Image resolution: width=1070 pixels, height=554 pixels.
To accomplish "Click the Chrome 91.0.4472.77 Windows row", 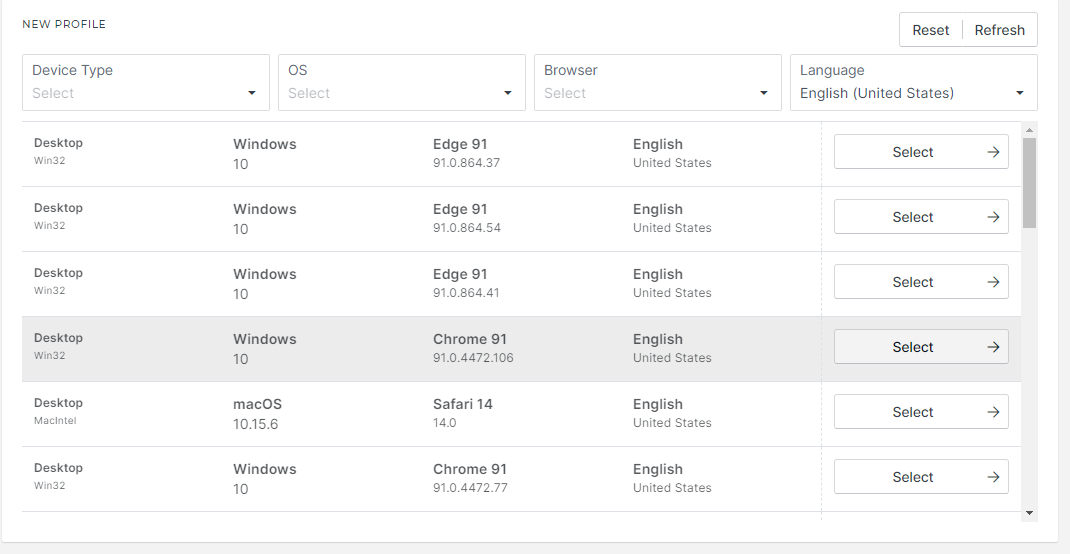I will pos(420,478).
